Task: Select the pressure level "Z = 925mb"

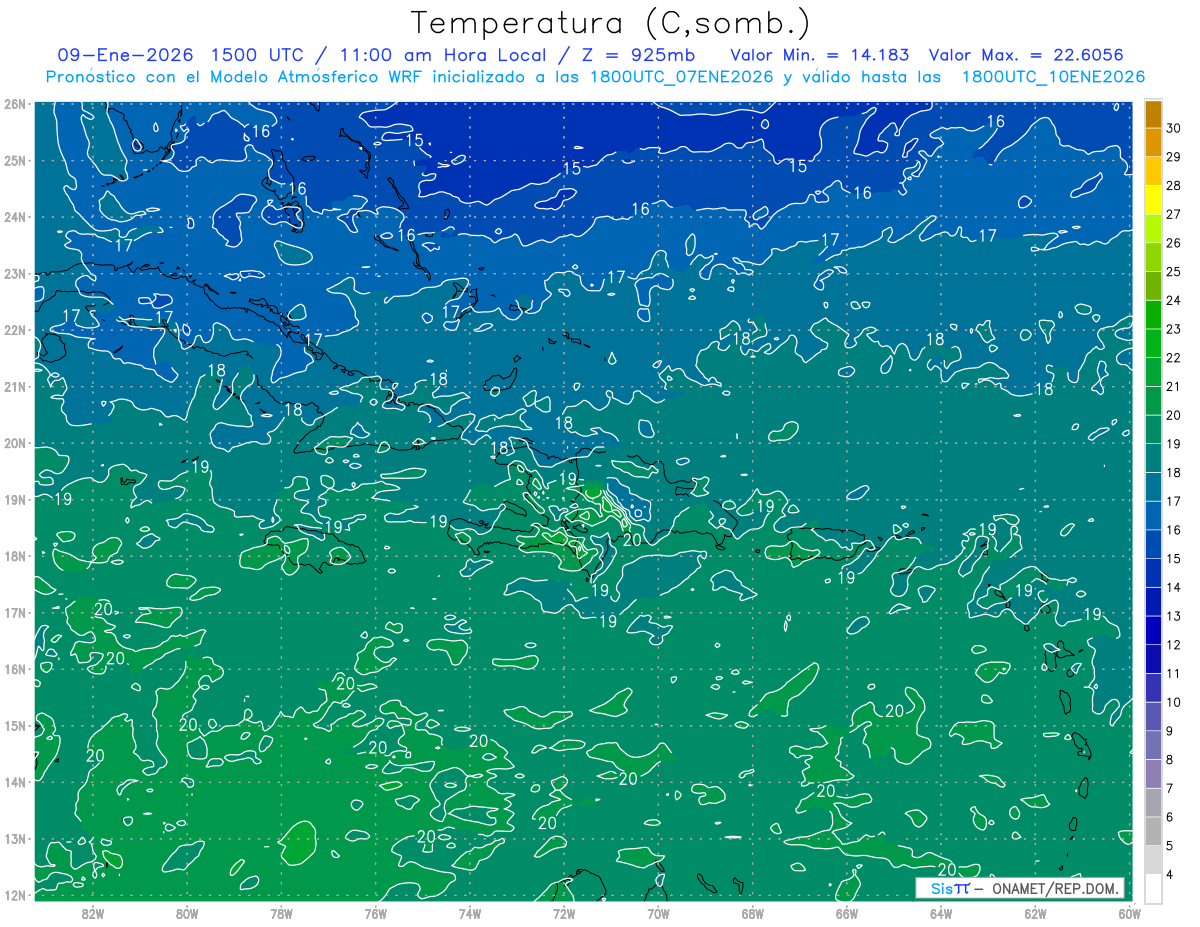Action: pyautogui.click(x=637, y=55)
